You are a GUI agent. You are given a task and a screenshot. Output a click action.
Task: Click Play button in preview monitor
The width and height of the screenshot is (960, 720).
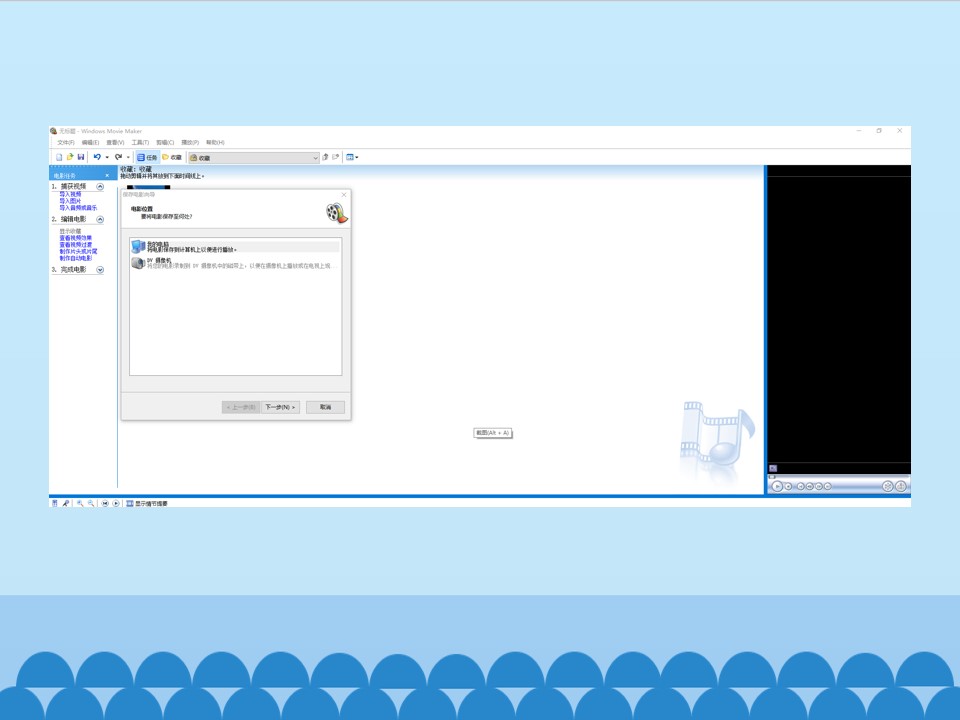[x=777, y=486]
